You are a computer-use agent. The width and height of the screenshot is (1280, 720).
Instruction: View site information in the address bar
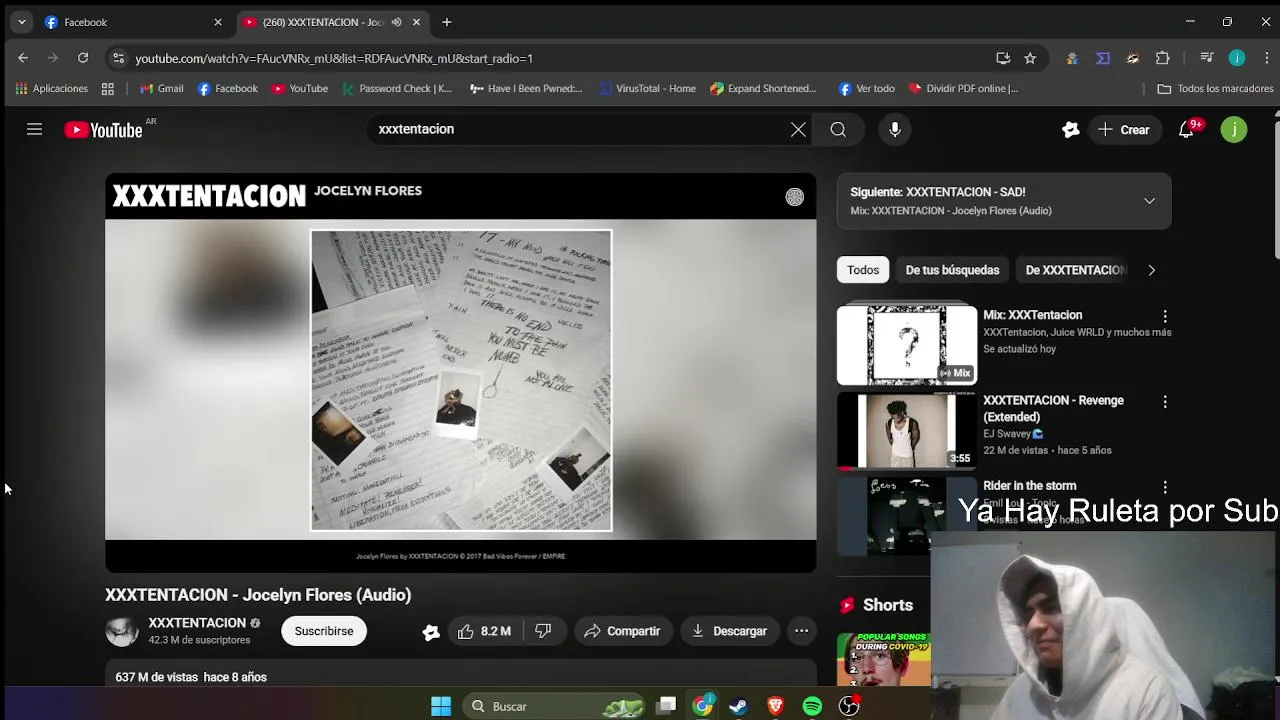point(118,58)
